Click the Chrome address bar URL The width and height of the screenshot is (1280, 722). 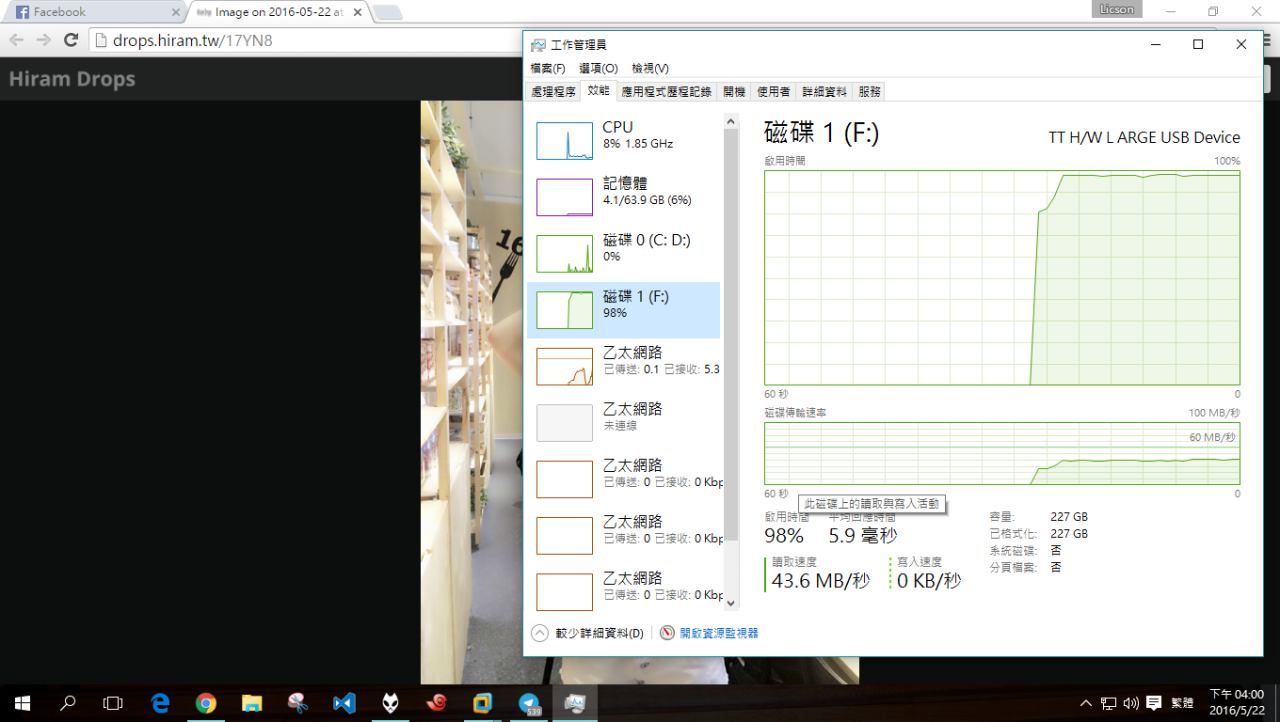[x=192, y=41]
